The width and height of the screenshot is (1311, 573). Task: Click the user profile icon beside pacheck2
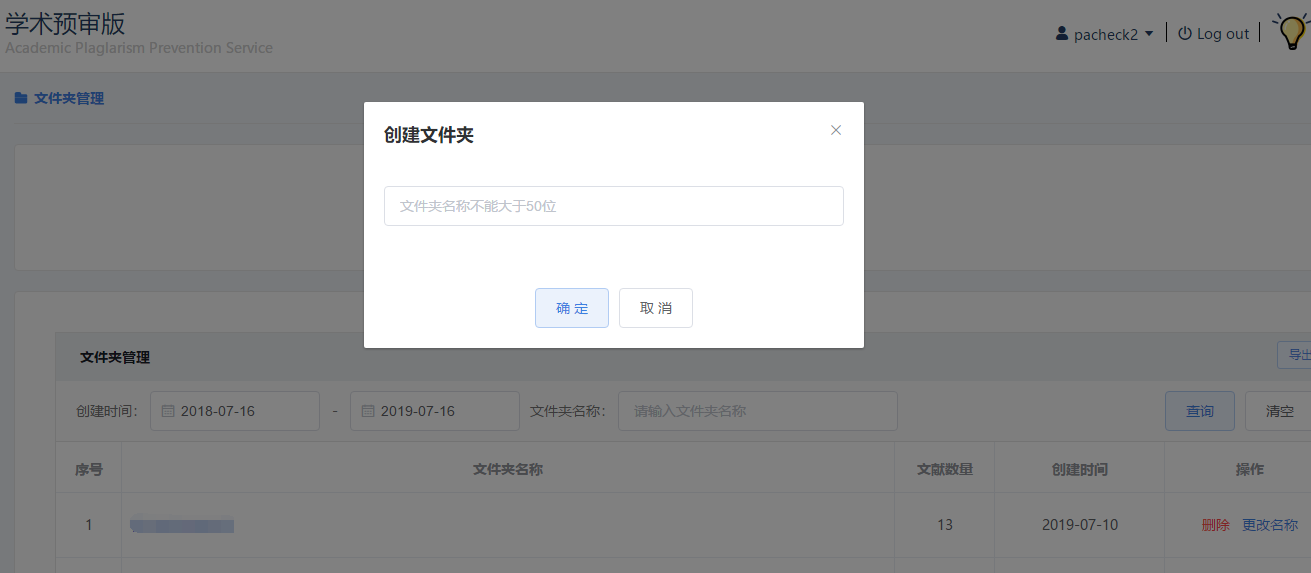coord(1062,34)
